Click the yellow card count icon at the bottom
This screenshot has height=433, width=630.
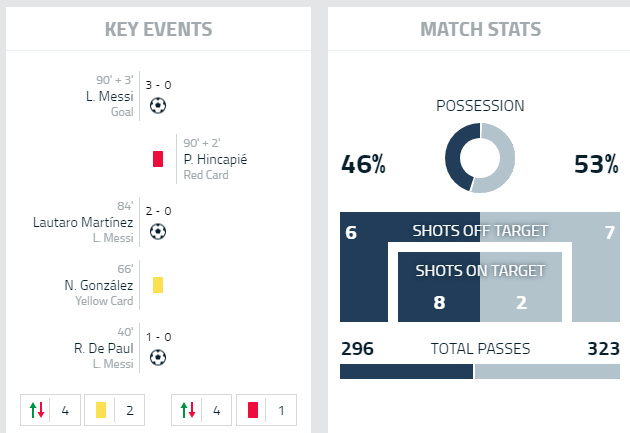tap(100, 409)
